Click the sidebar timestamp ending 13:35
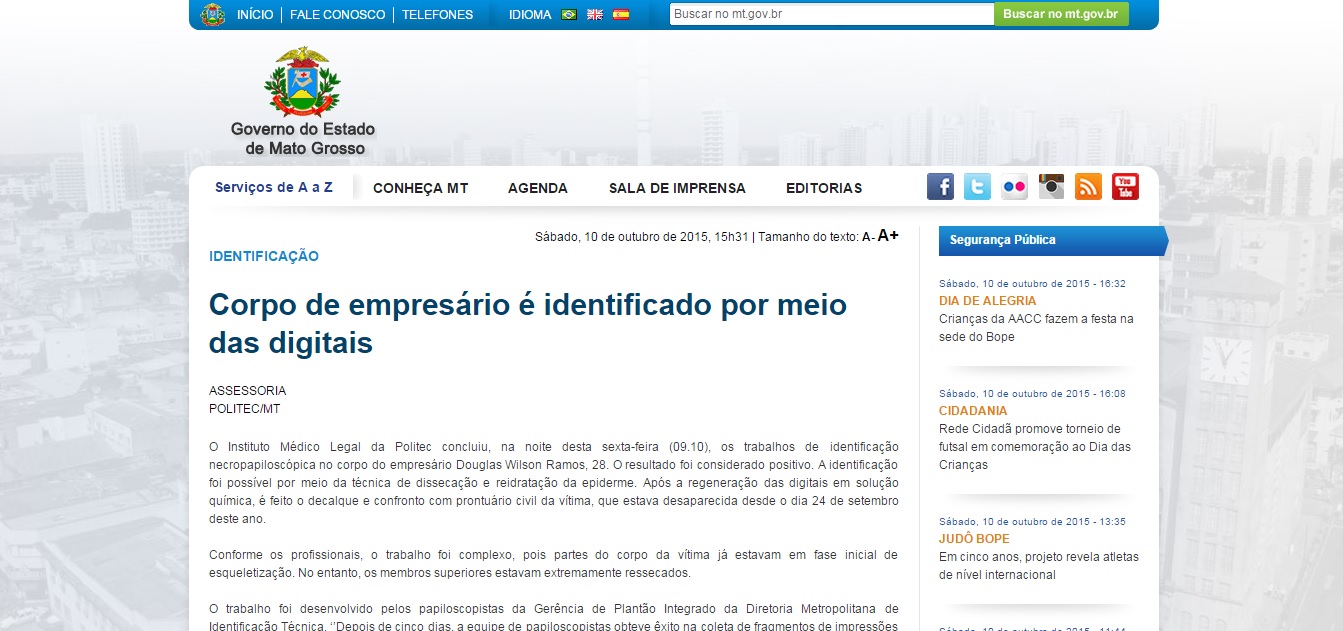The image size is (1343, 631). [x=1032, y=522]
